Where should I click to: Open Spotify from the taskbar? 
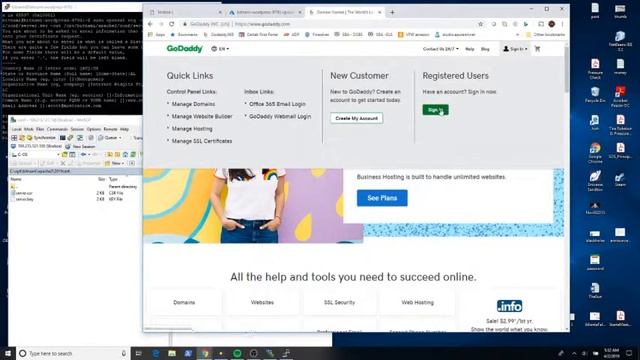237,353
